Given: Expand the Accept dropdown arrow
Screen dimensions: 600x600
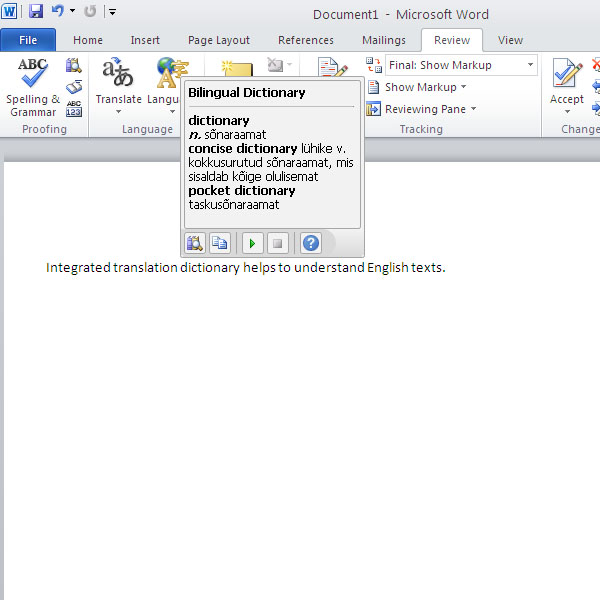Looking at the screenshot, I should pos(567,112).
